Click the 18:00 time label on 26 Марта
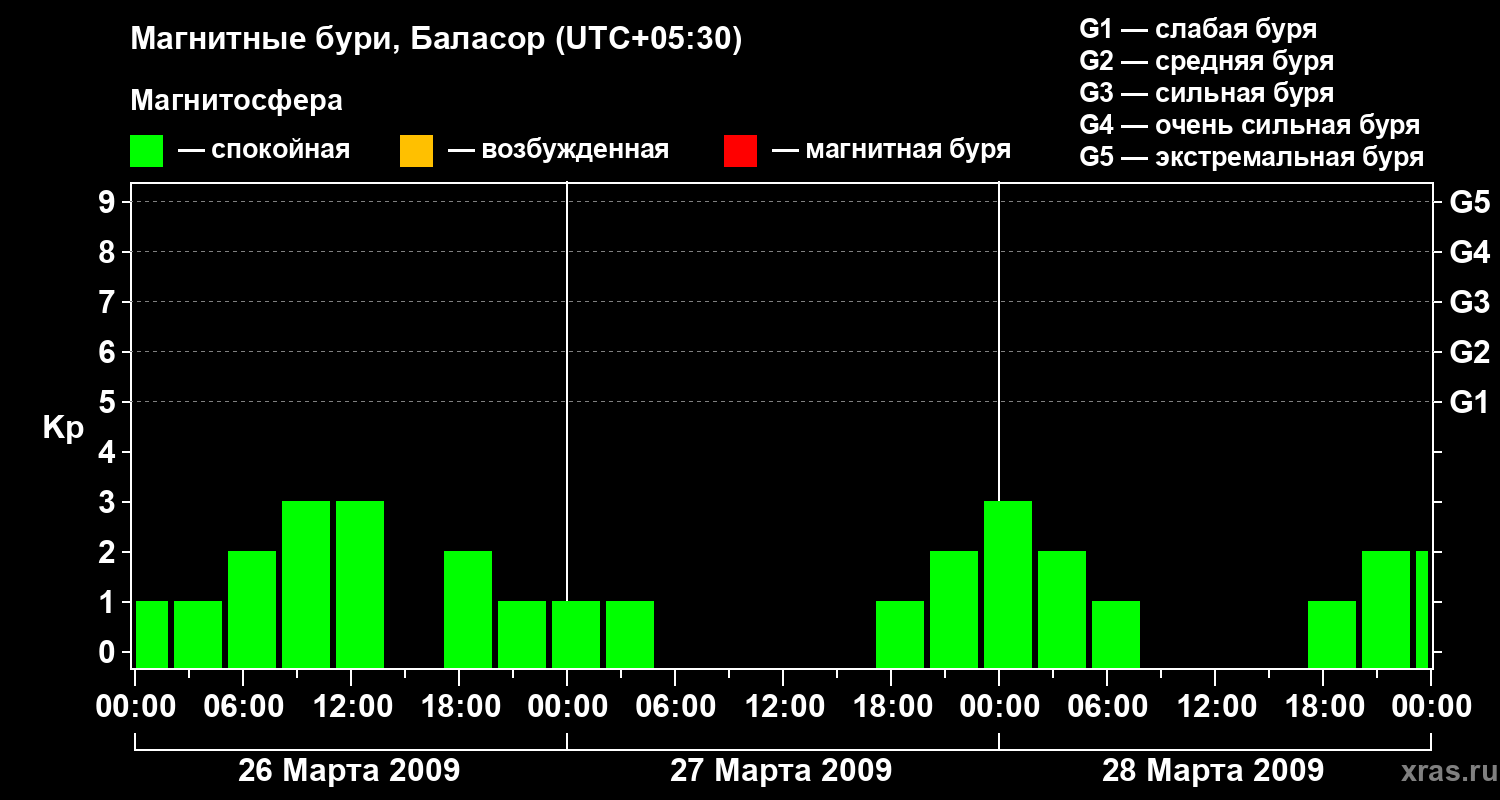Viewport: 1500px width, 800px height. click(459, 707)
